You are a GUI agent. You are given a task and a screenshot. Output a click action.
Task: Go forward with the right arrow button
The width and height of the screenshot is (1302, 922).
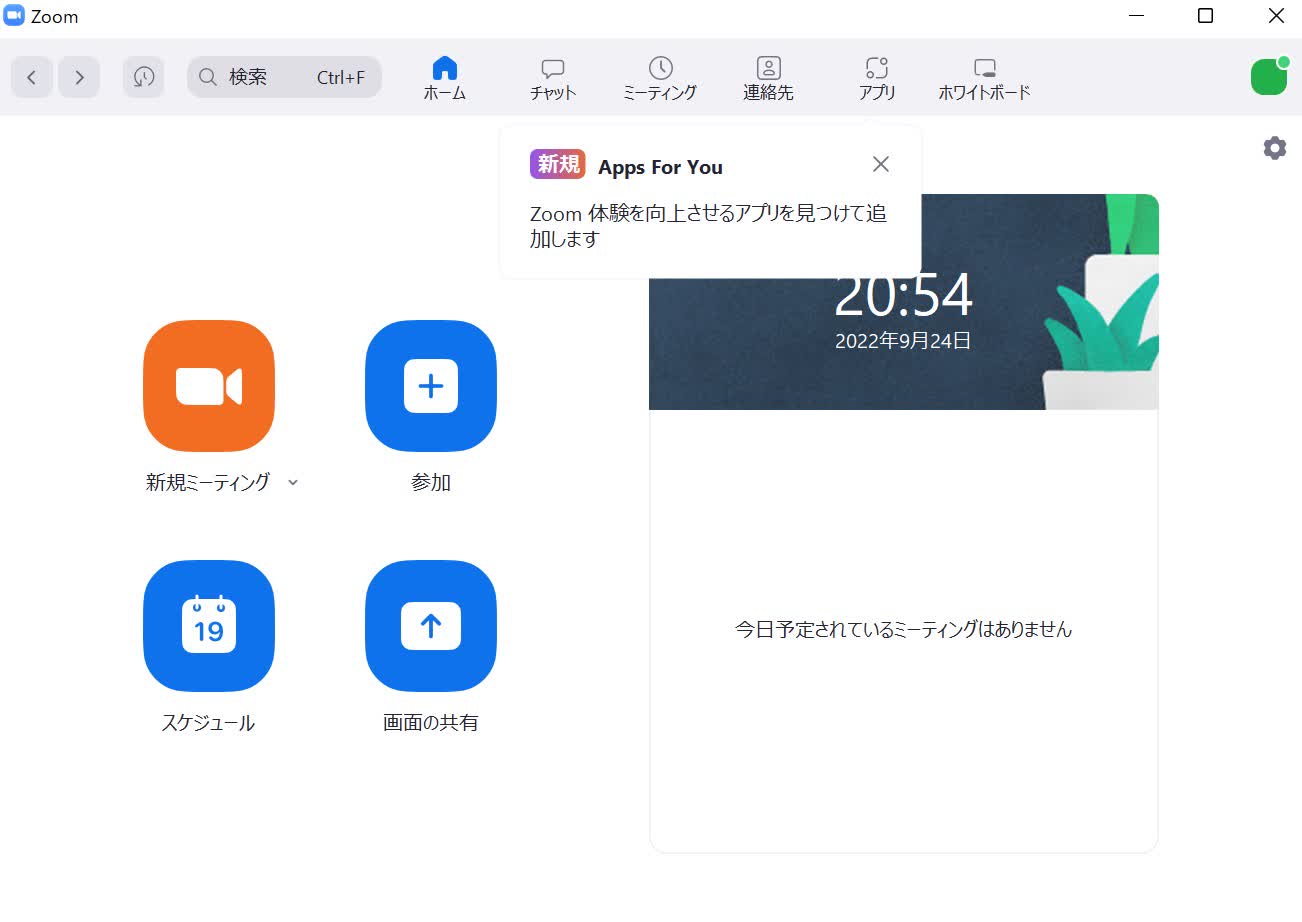pos(79,77)
